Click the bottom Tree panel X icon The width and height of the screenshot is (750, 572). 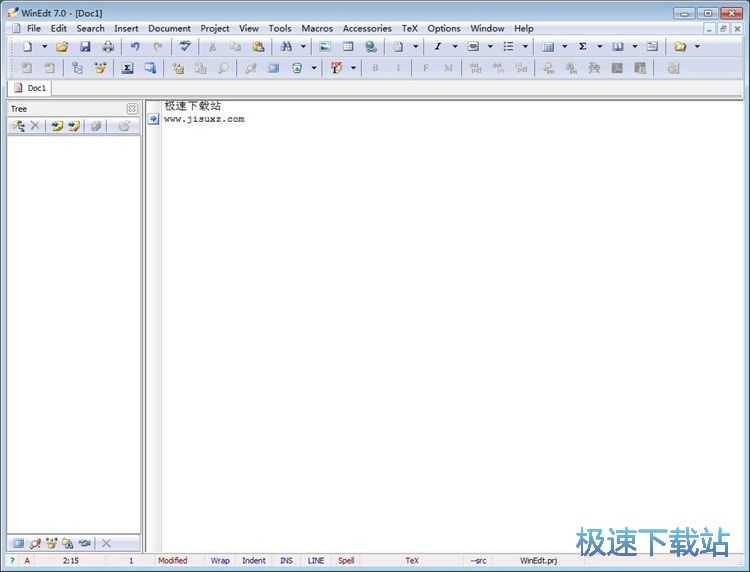(106, 543)
